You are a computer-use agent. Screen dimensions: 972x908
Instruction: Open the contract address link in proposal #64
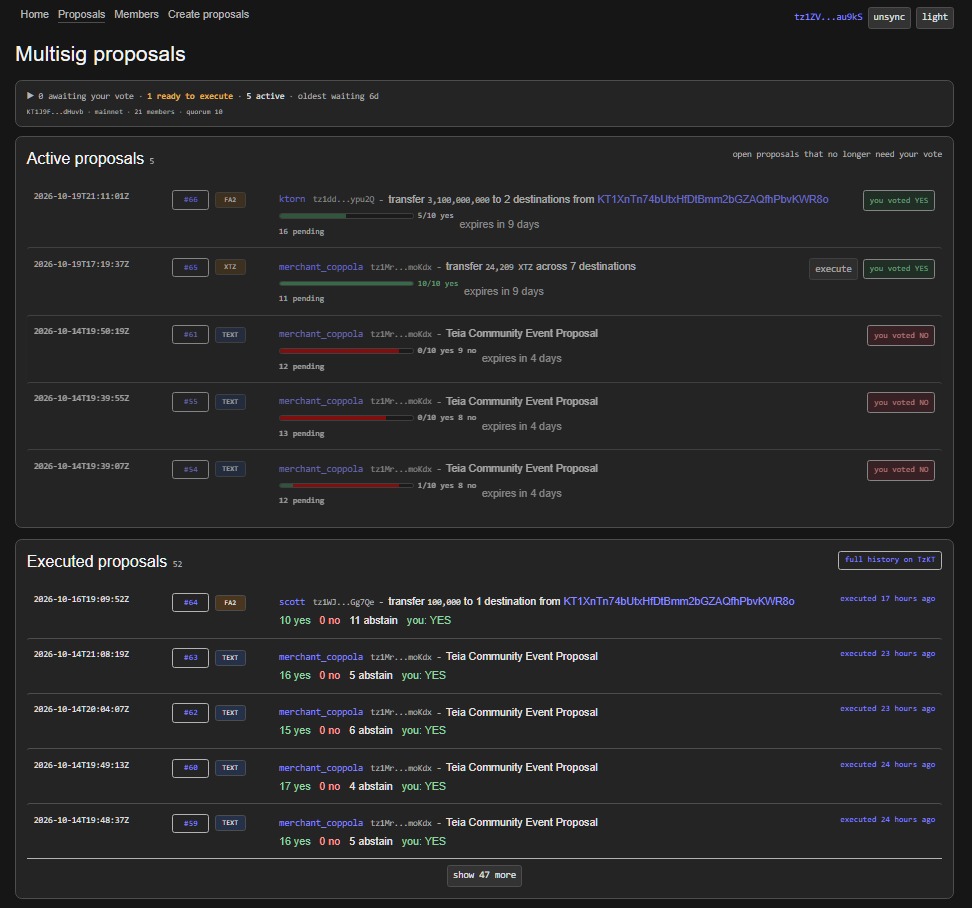[x=679, y=601]
